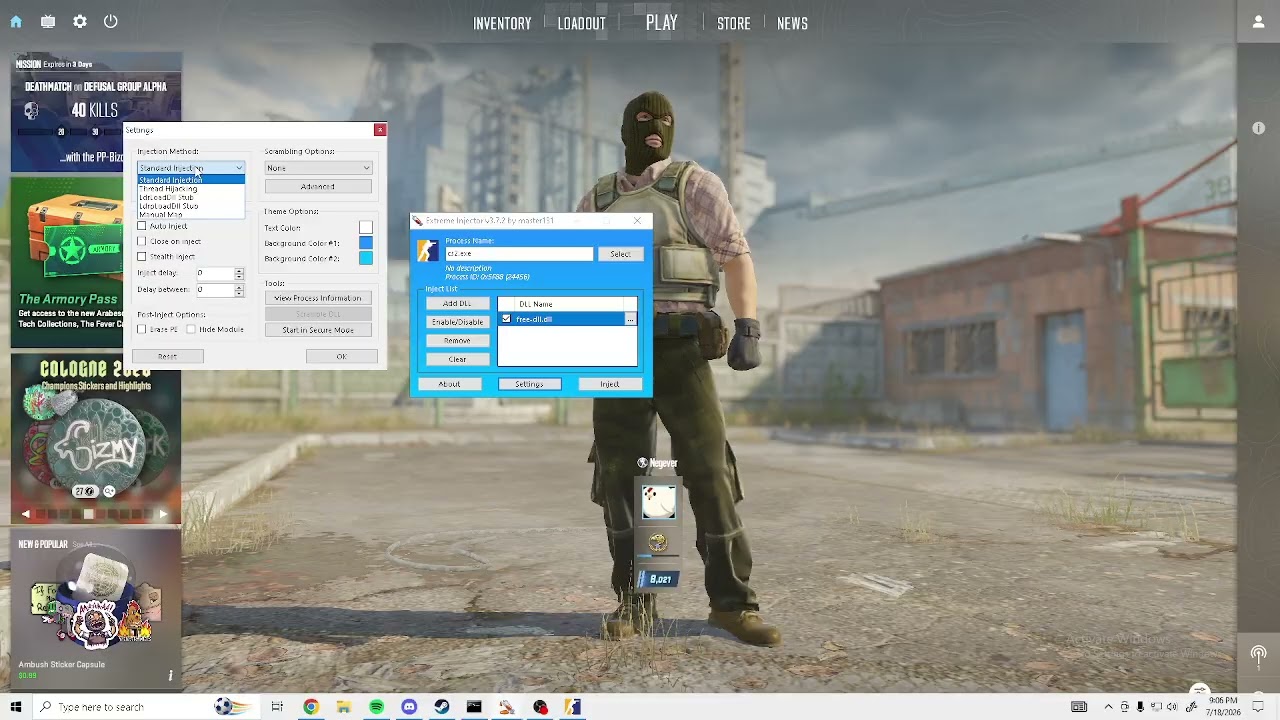
Task: Show hidden system tray icons
Action: tap(1108, 707)
